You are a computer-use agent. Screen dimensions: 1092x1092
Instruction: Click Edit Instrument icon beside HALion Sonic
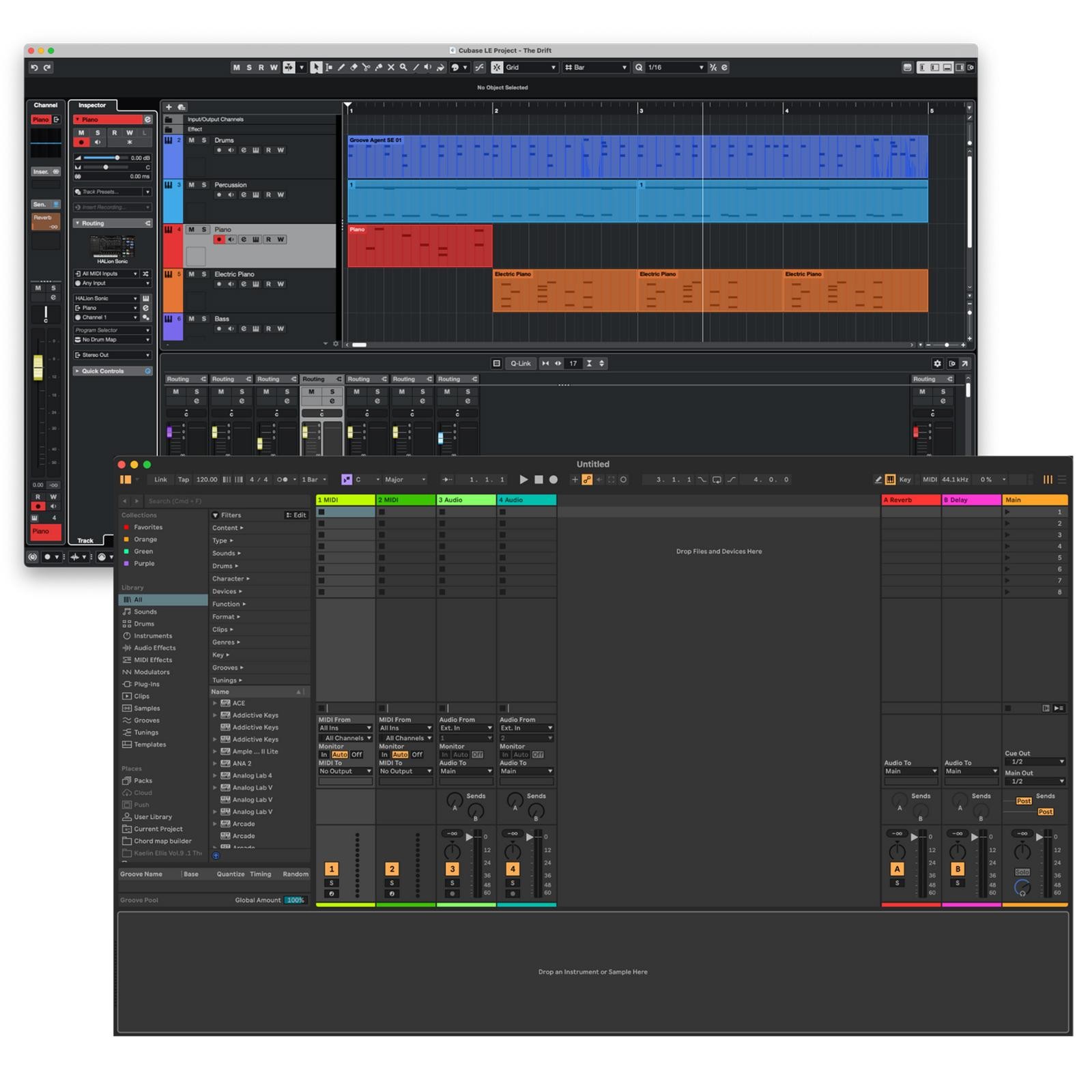coord(146,298)
